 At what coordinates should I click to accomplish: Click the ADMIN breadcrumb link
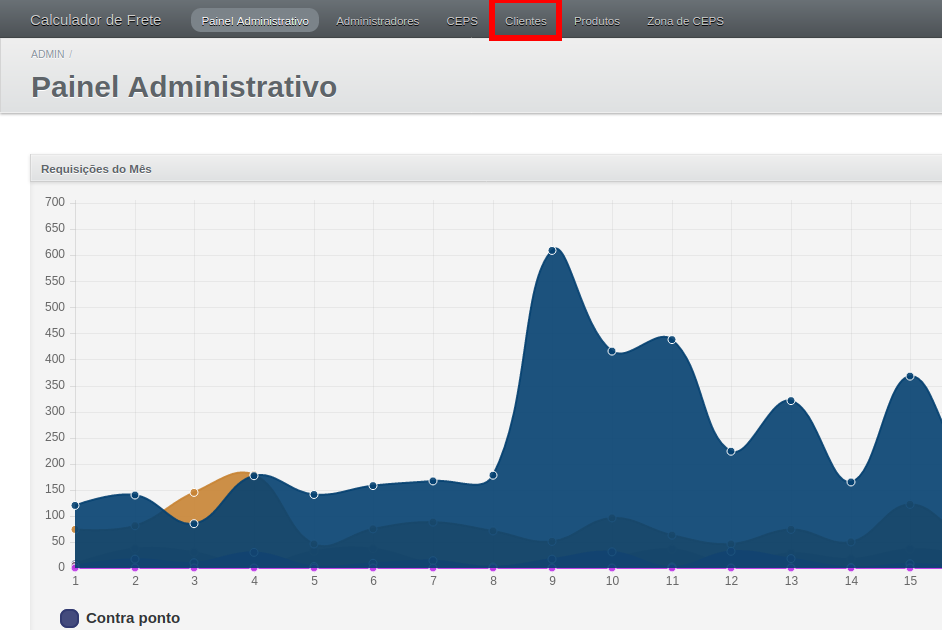[x=47, y=54]
